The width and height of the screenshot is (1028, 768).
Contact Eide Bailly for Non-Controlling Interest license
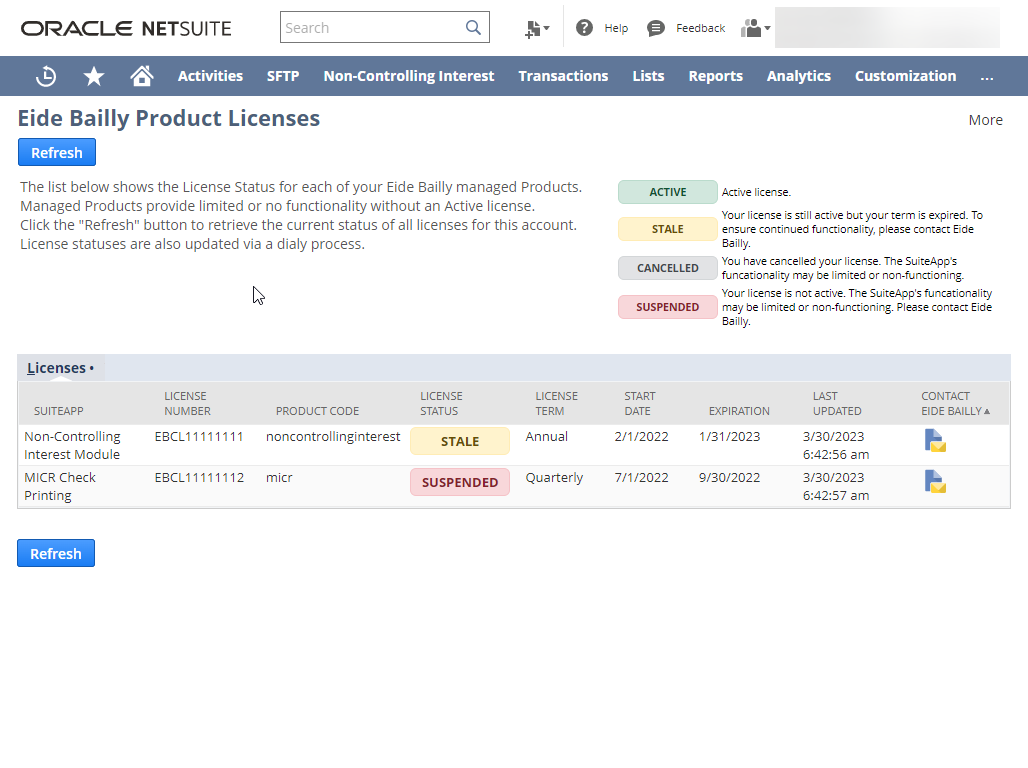coord(935,441)
